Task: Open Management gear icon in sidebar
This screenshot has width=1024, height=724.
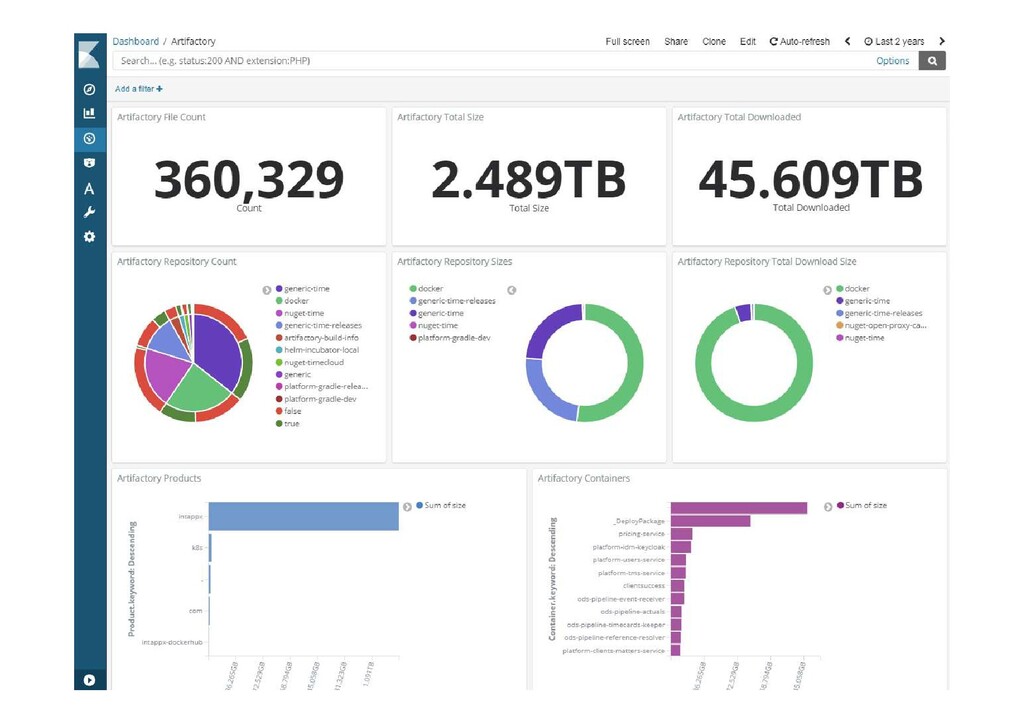Action: pos(89,236)
